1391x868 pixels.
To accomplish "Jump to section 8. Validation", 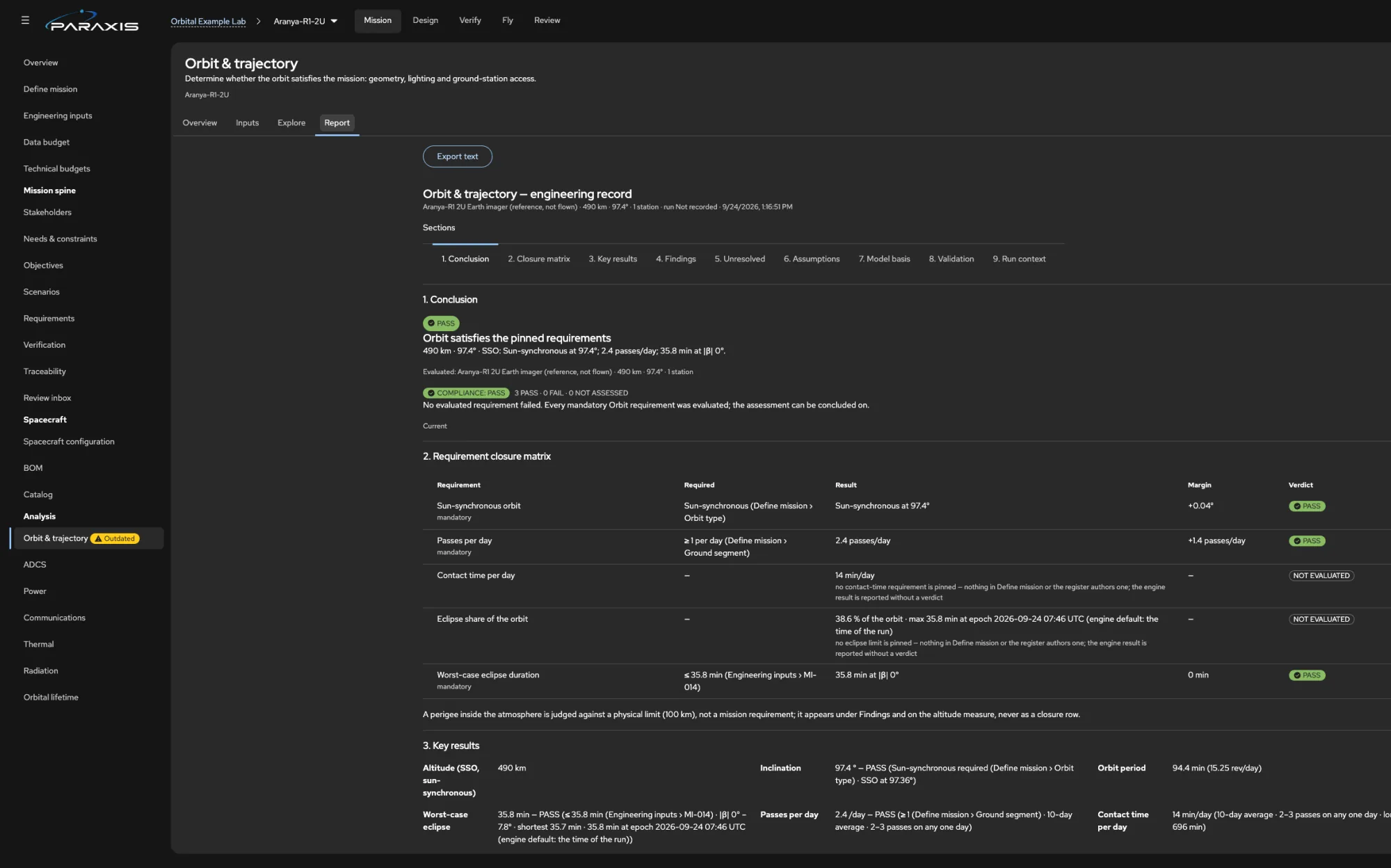I will 951,259.
